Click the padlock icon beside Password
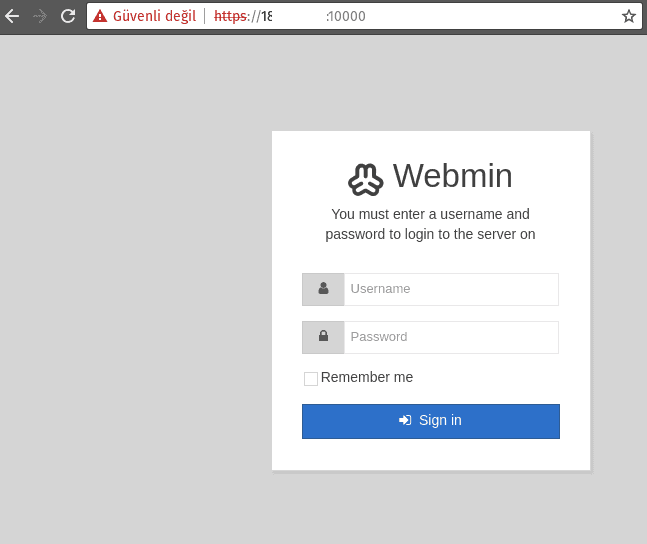Image resolution: width=647 pixels, height=544 pixels. (323, 337)
